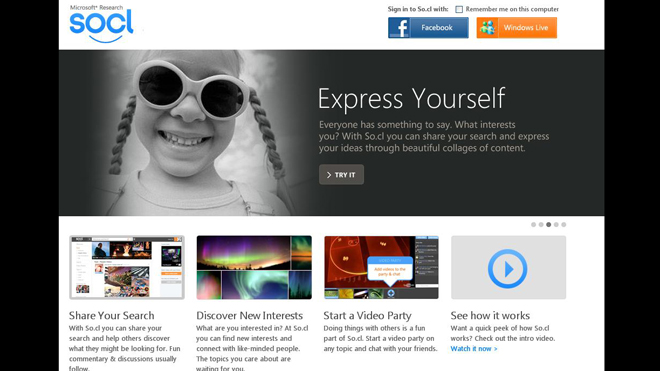Sign in with the Windows Live button
Viewport: 660px width, 371px height.
pos(517,28)
